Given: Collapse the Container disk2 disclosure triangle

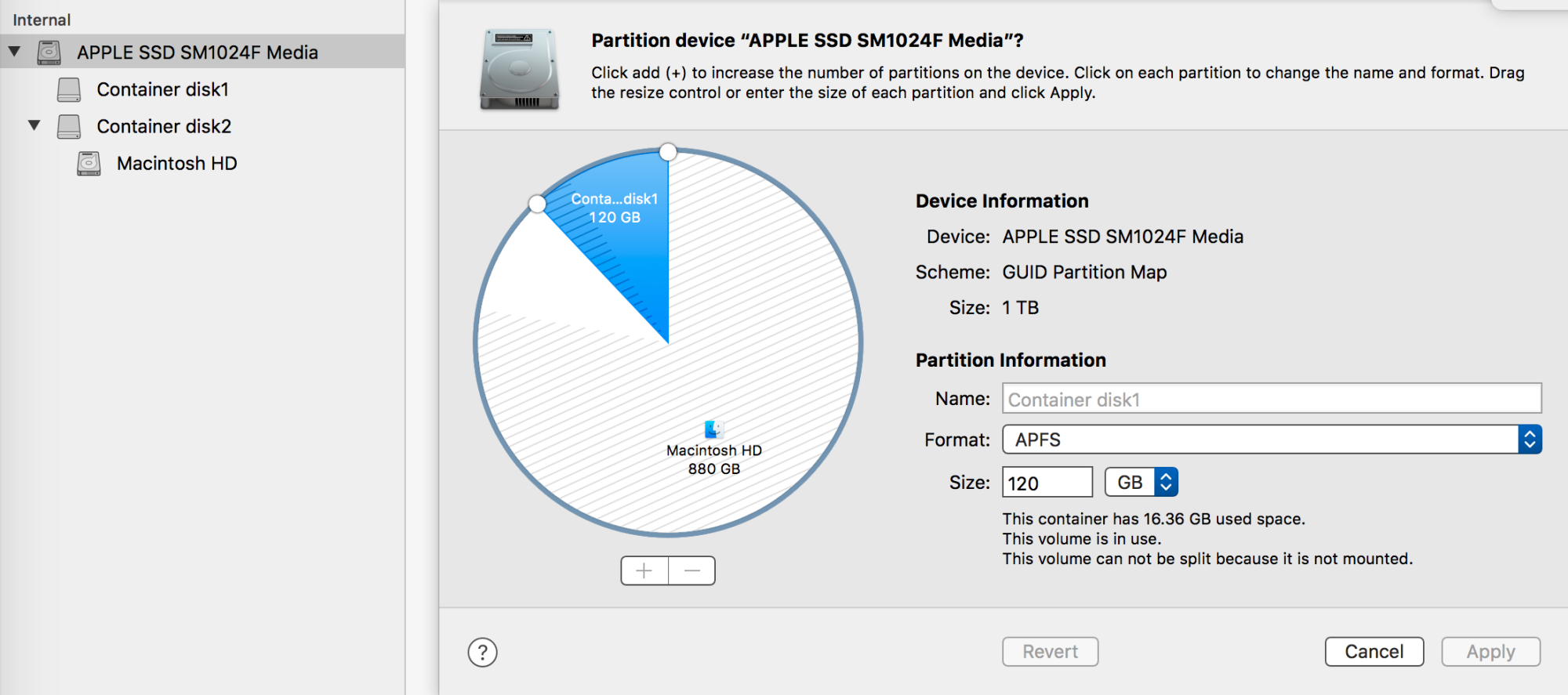Looking at the screenshot, I should [34, 125].
